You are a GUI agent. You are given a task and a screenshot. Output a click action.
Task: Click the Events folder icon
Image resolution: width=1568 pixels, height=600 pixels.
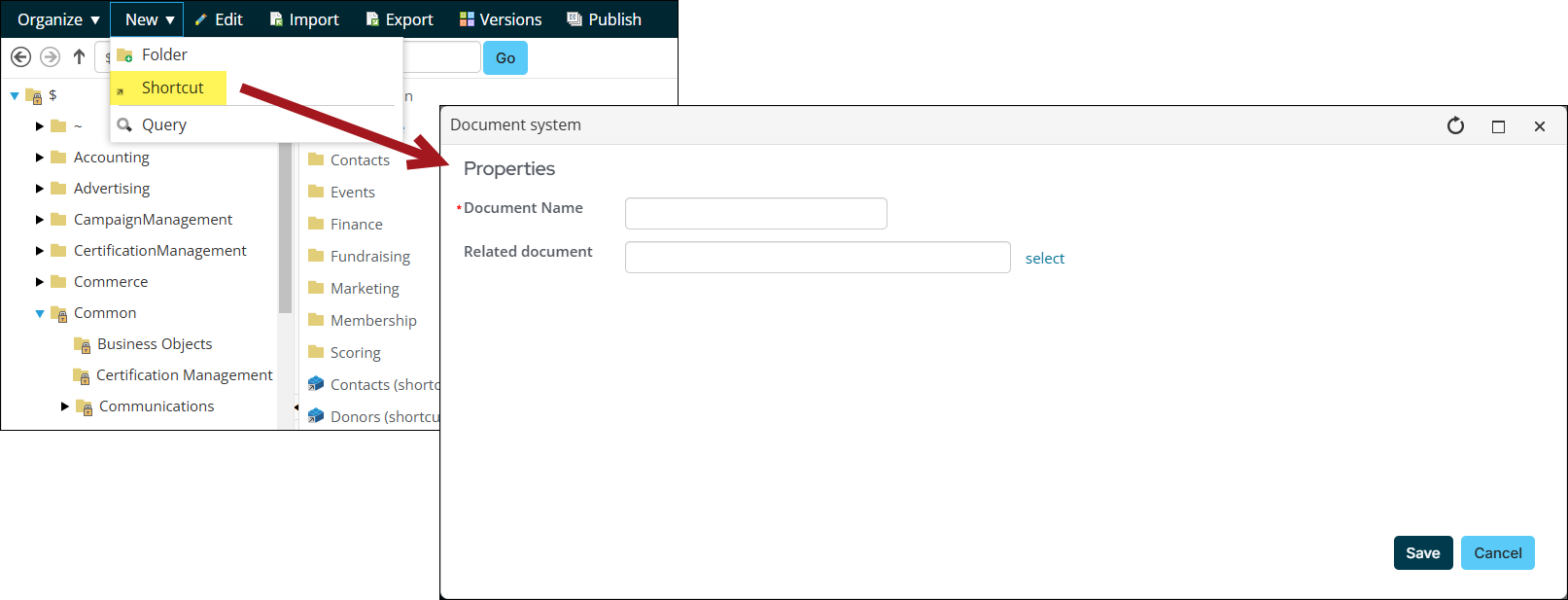point(316,192)
